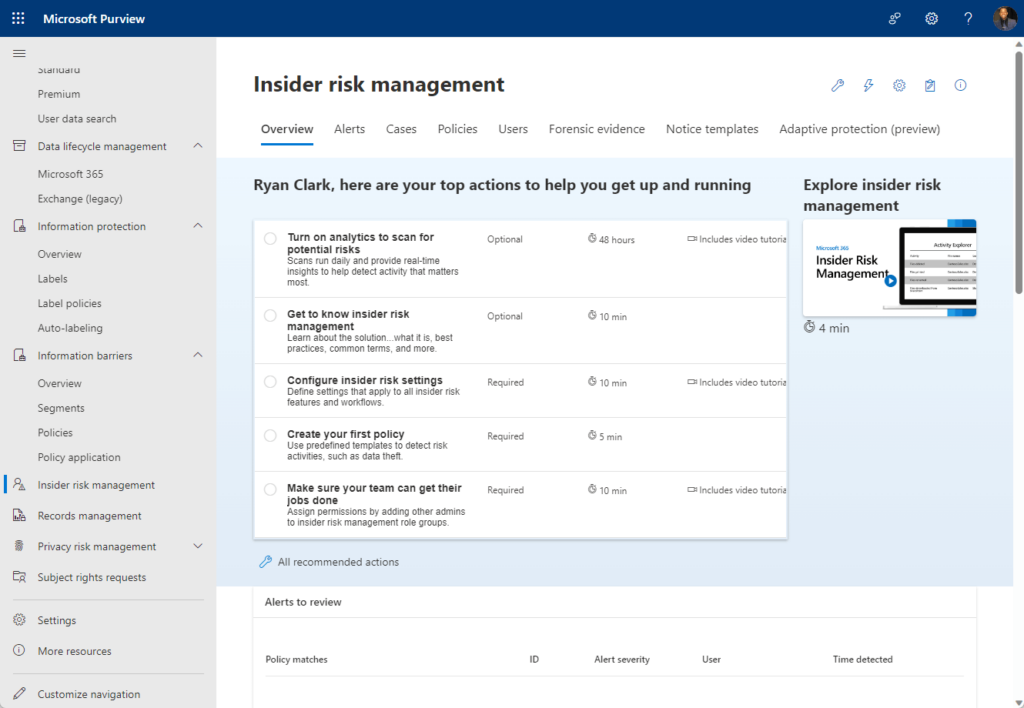Open Label policies nav item
This screenshot has width=1024, height=708.
[69, 303]
